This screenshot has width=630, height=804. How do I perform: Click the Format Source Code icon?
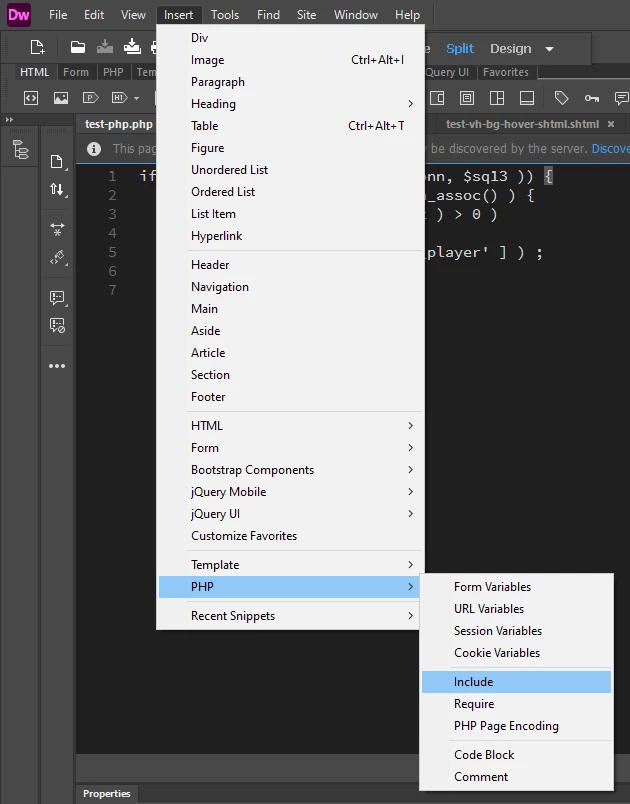(57, 257)
